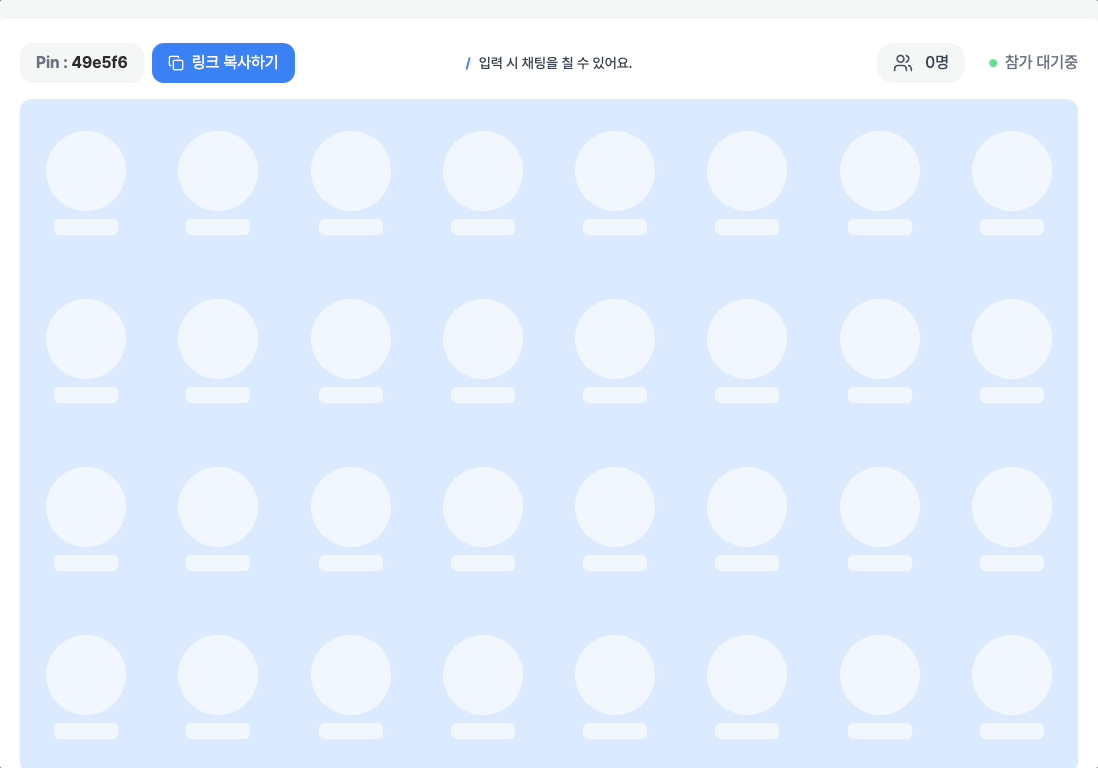
Task: Select the first avatar placeholder in top row
Action: [x=86, y=171]
